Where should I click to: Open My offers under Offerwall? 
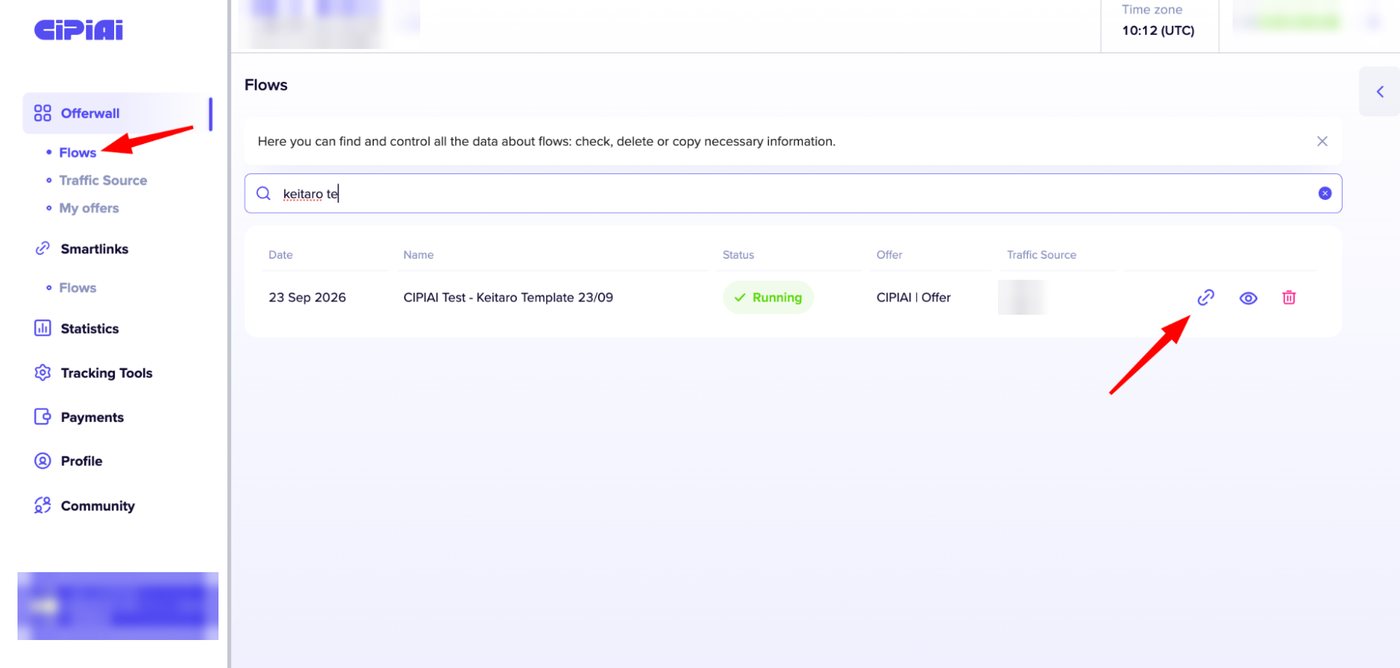point(89,208)
